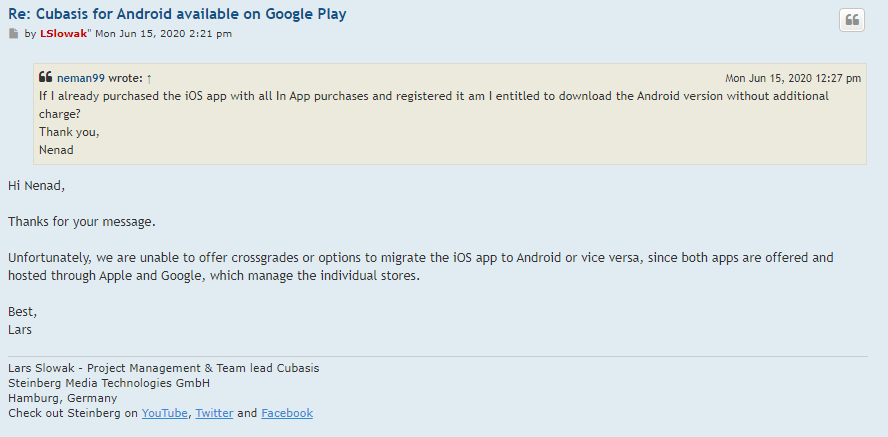The image size is (888, 437).
Task: Jump to original post via up arrow
Action: pyautogui.click(x=149, y=78)
